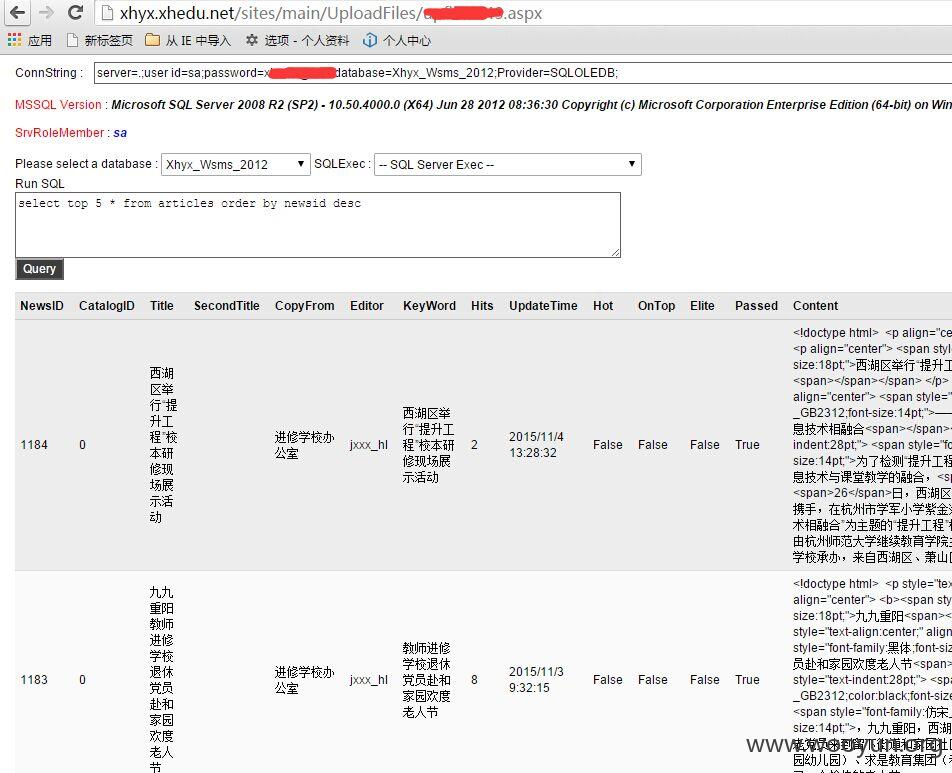Open the 新标签页 bookmark
The image size is (952, 773).
coord(100,41)
